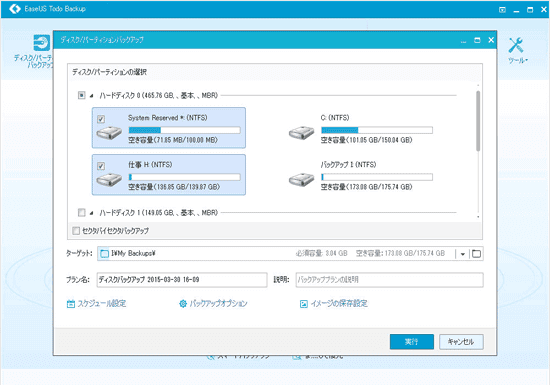Screen dimensions: 550x385
Task: Click the Disk/Partition Backup icon in main window
Action: tap(42, 43)
